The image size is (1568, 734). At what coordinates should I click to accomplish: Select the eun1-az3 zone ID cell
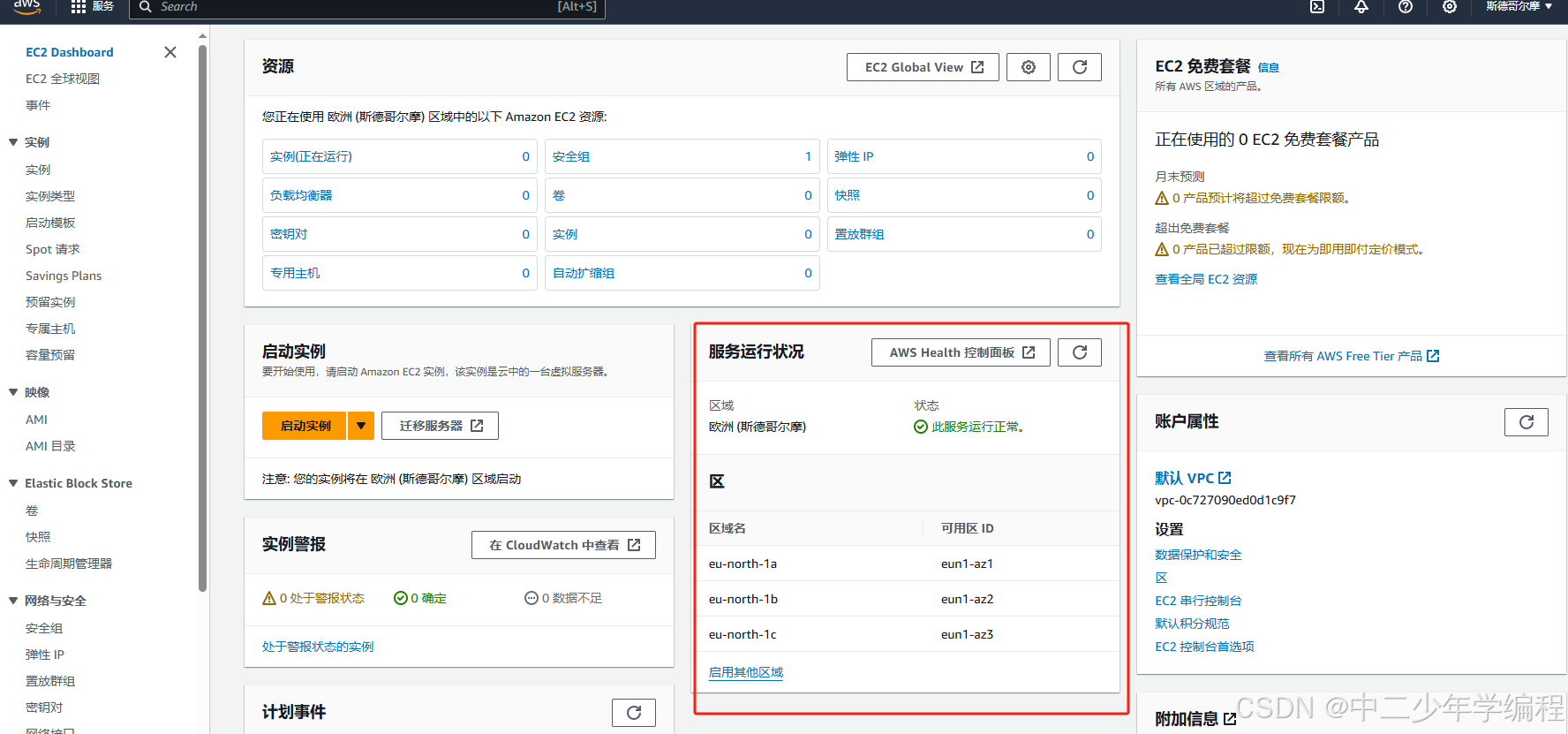pos(967,634)
